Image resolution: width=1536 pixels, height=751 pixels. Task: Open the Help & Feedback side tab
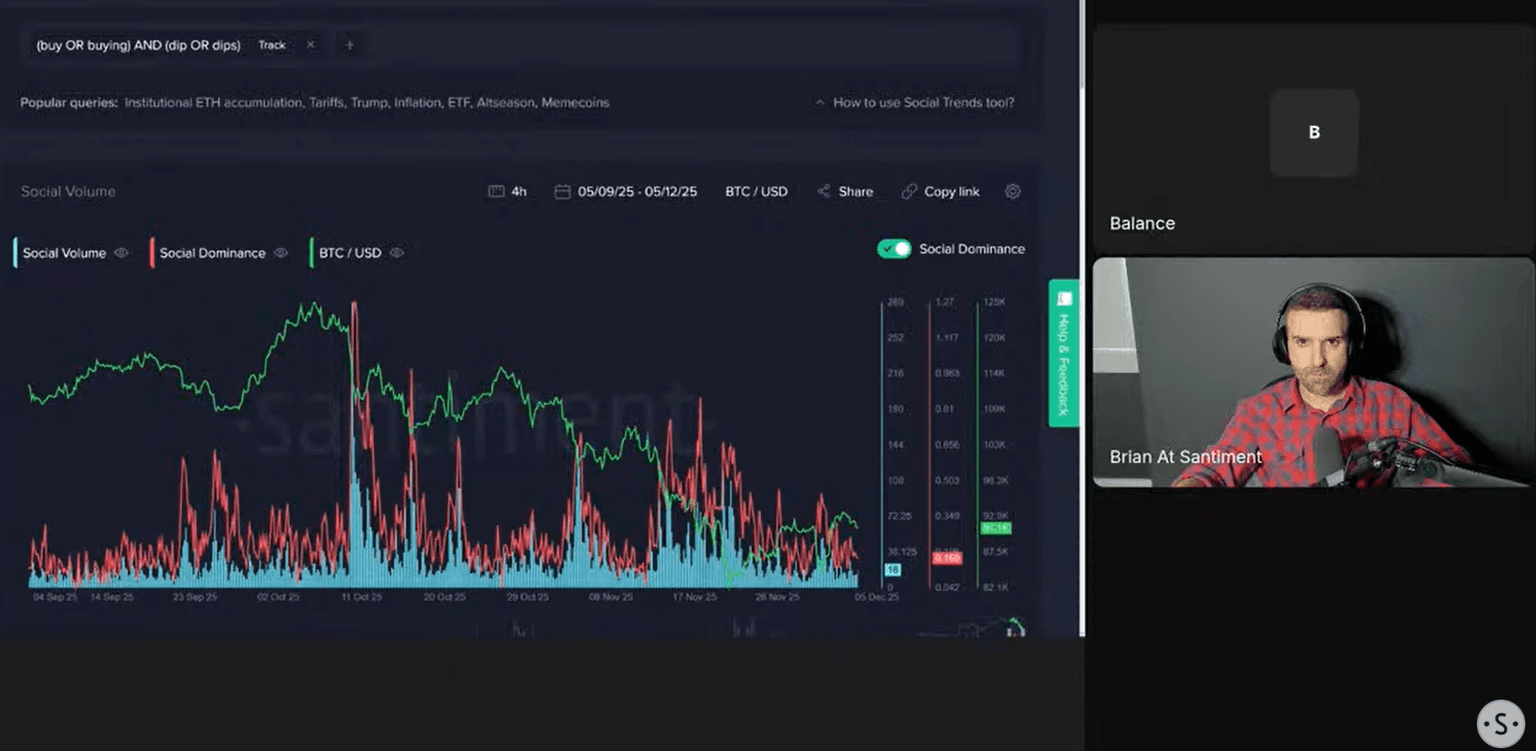click(1063, 352)
